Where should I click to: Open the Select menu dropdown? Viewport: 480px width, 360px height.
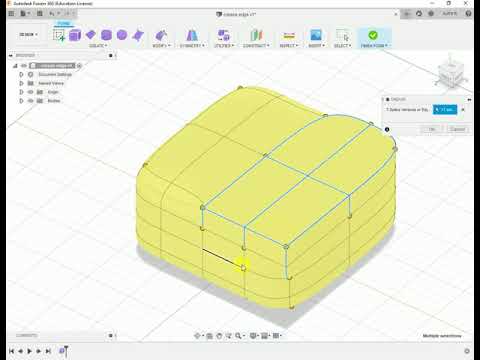pos(342,45)
